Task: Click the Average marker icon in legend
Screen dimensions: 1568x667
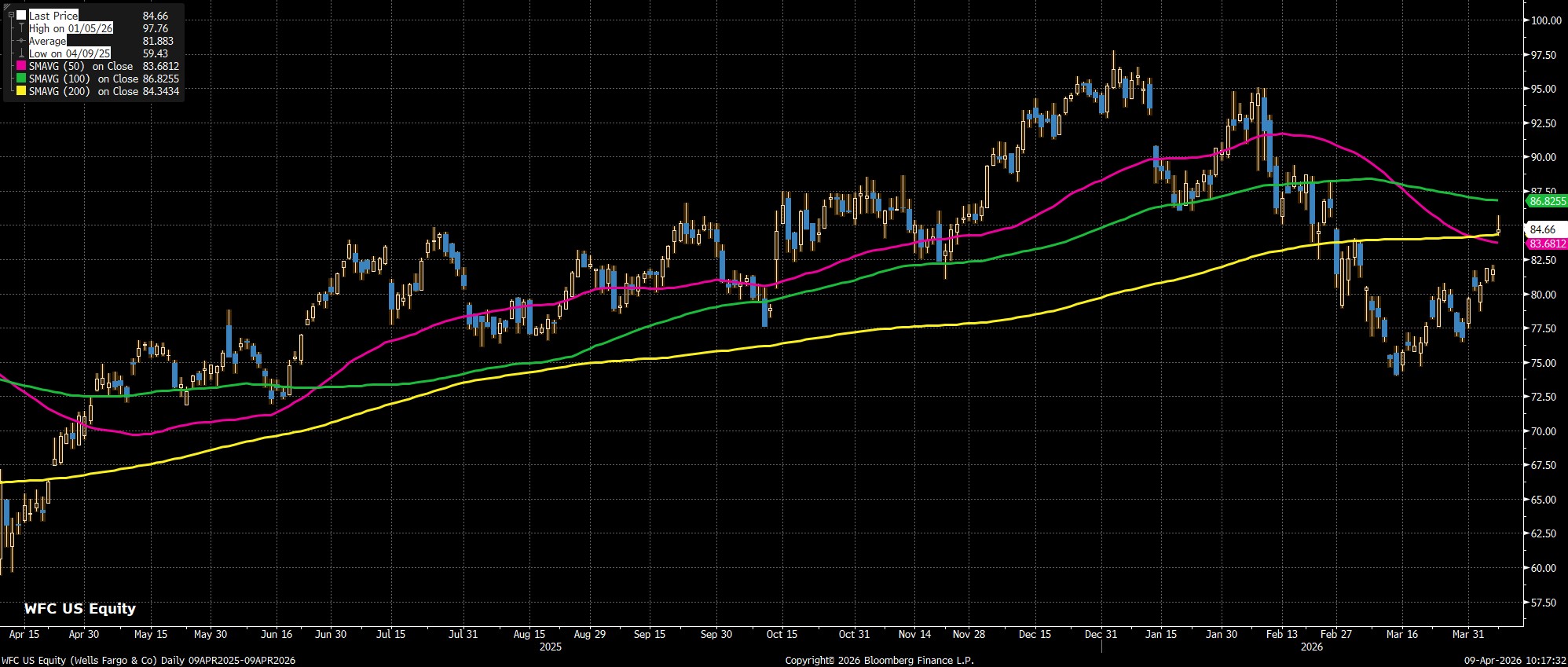Action: 21,41
